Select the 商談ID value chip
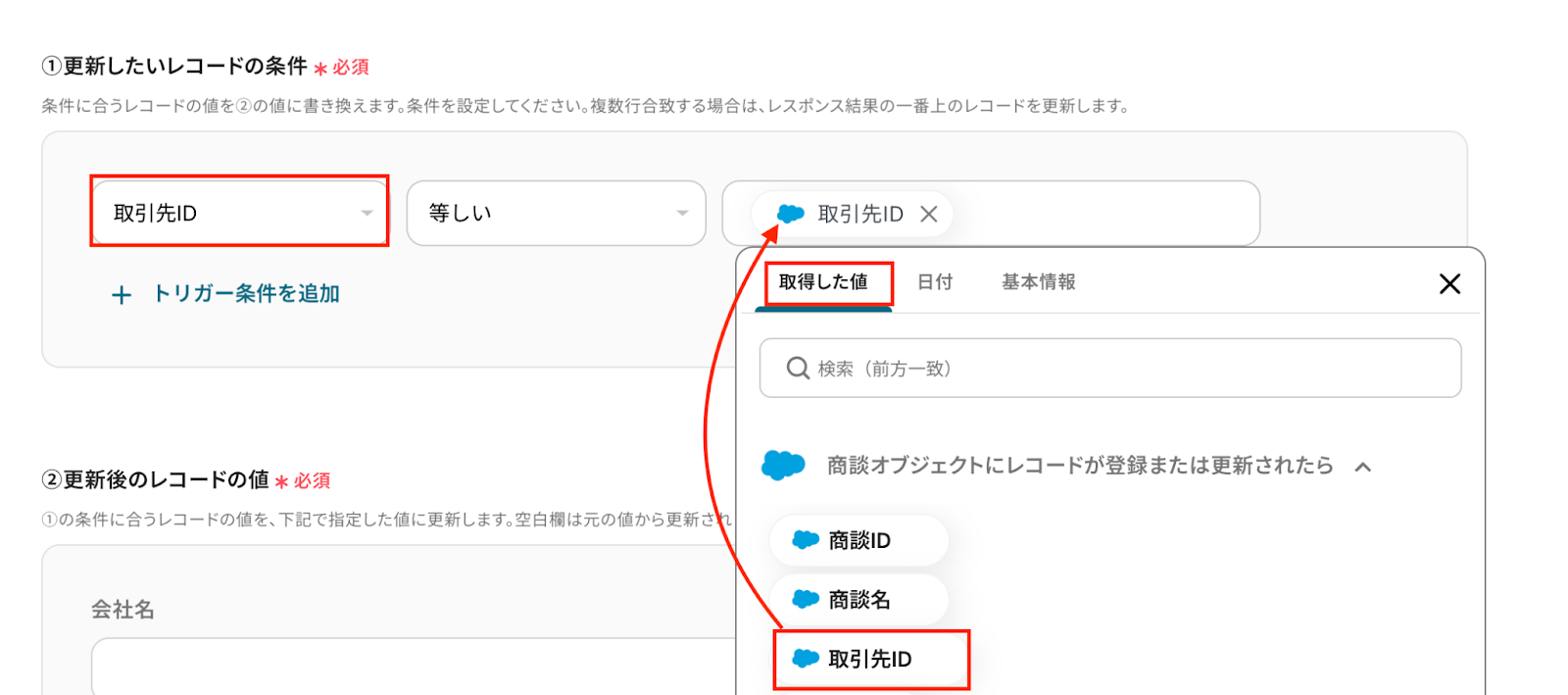The image size is (1568, 695). point(858,540)
